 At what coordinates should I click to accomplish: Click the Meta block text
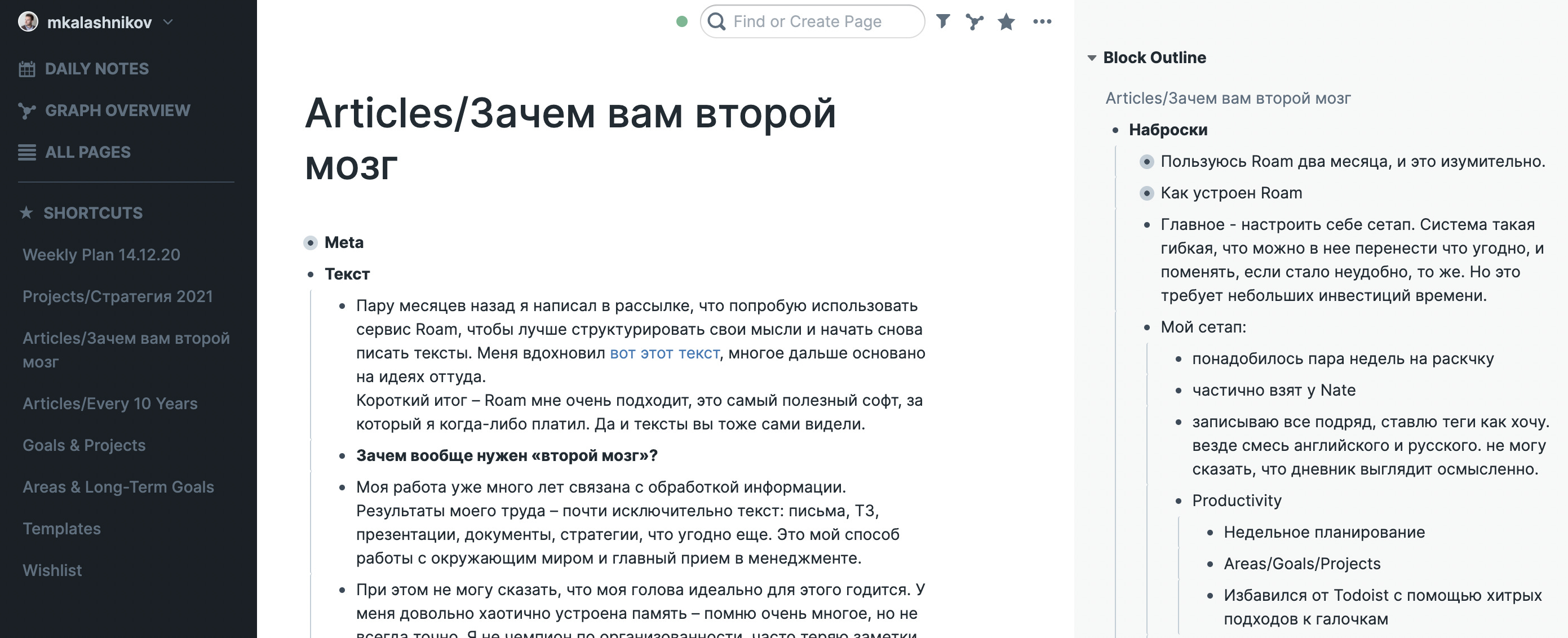tap(344, 242)
